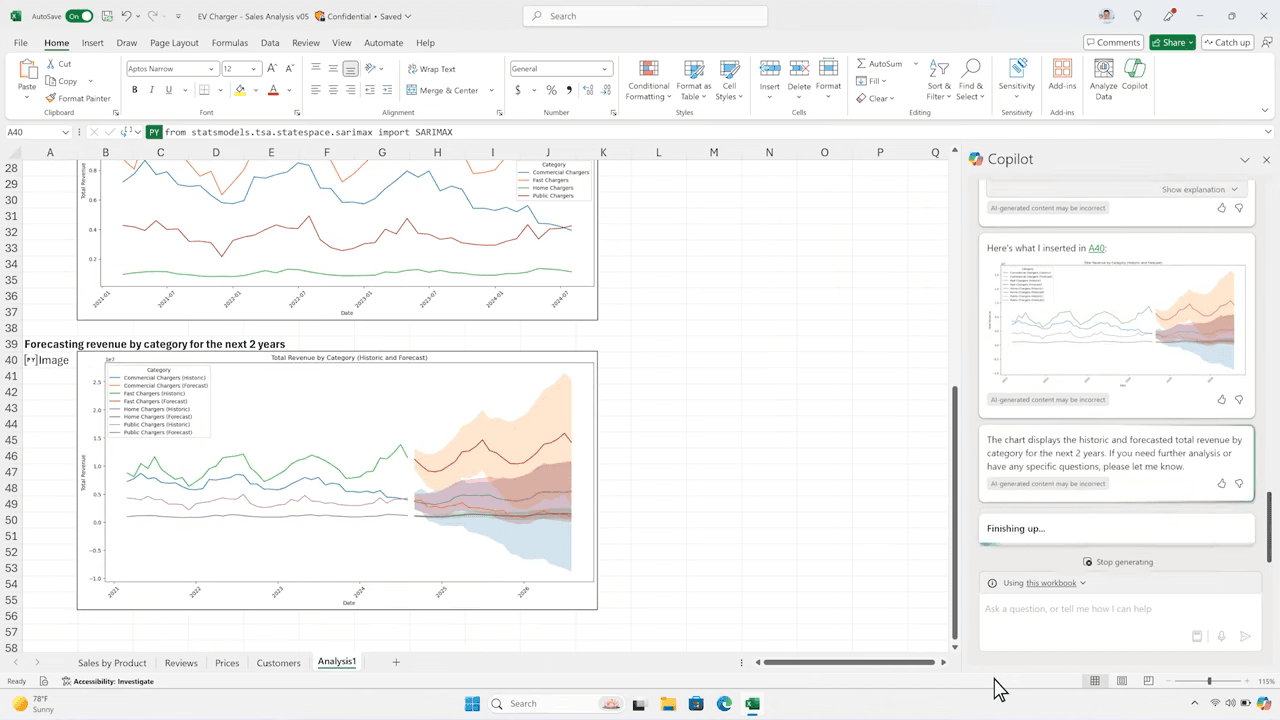Cut the selected cell
Viewport: 1280px width, 720px height.
58,64
